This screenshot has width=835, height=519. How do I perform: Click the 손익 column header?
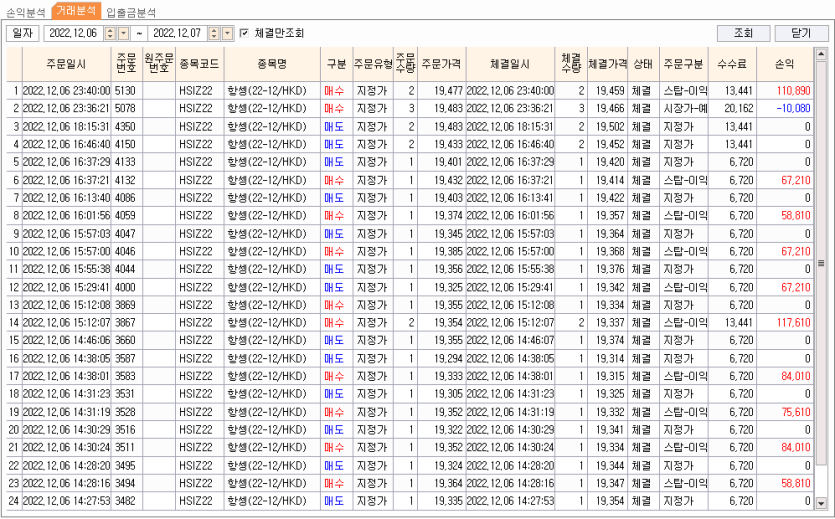785,64
